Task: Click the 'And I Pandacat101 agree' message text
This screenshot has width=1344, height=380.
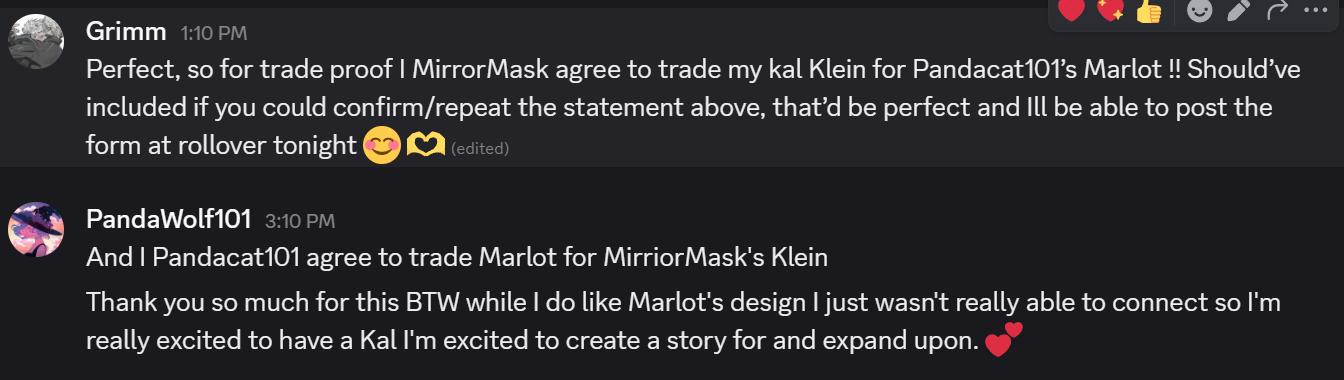Action: pos(457,258)
